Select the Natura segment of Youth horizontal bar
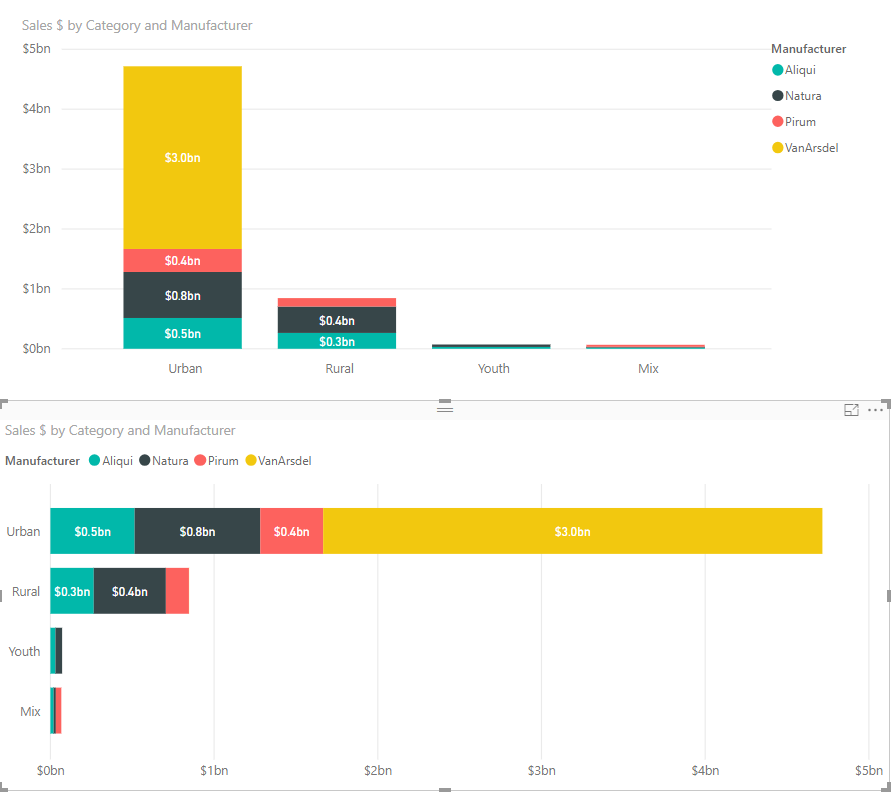The width and height of the screenshot is (894, 792). click(x=59, y=651)
